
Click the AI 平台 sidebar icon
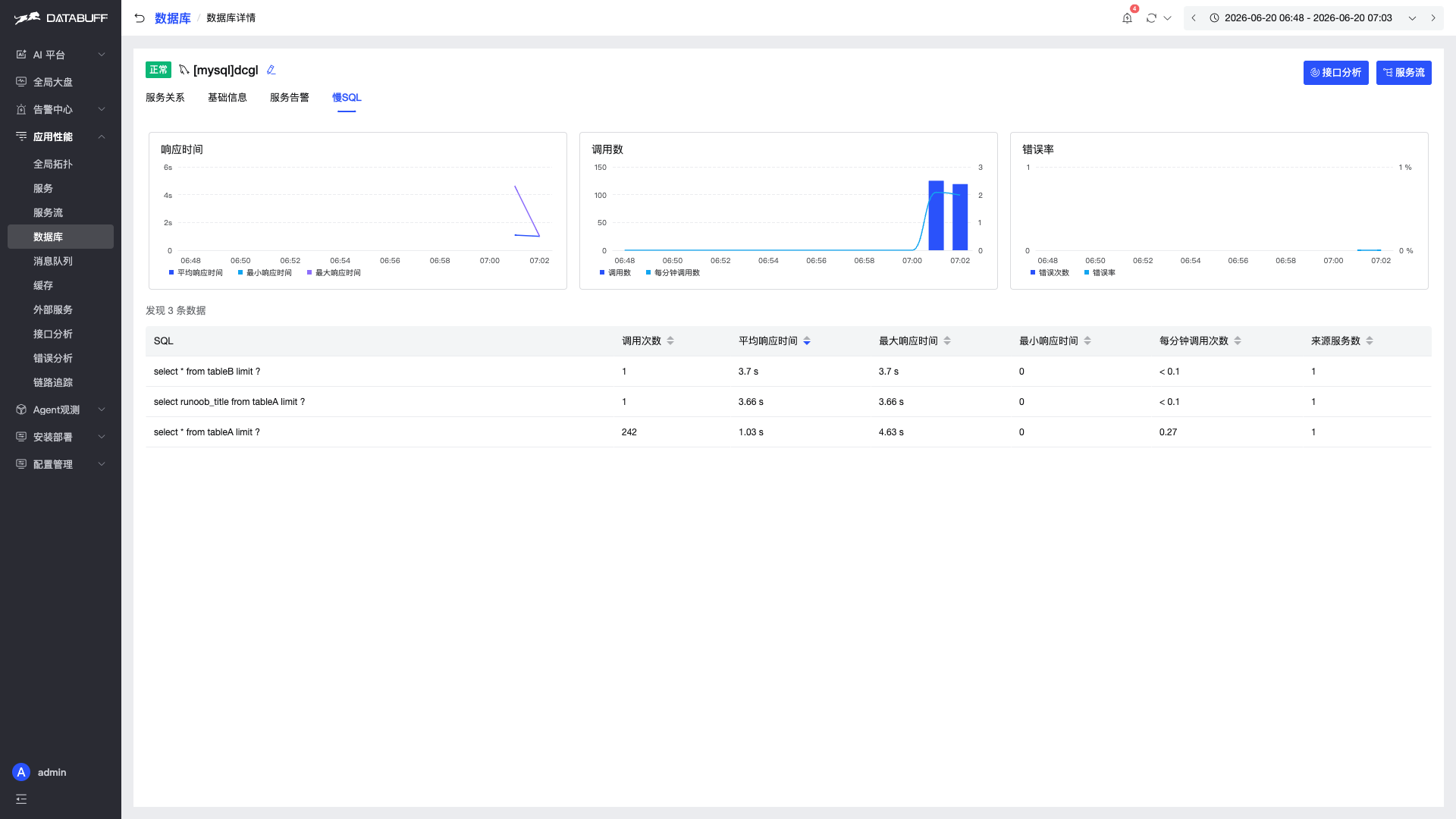pyautogui.click(x=21, y=55)
